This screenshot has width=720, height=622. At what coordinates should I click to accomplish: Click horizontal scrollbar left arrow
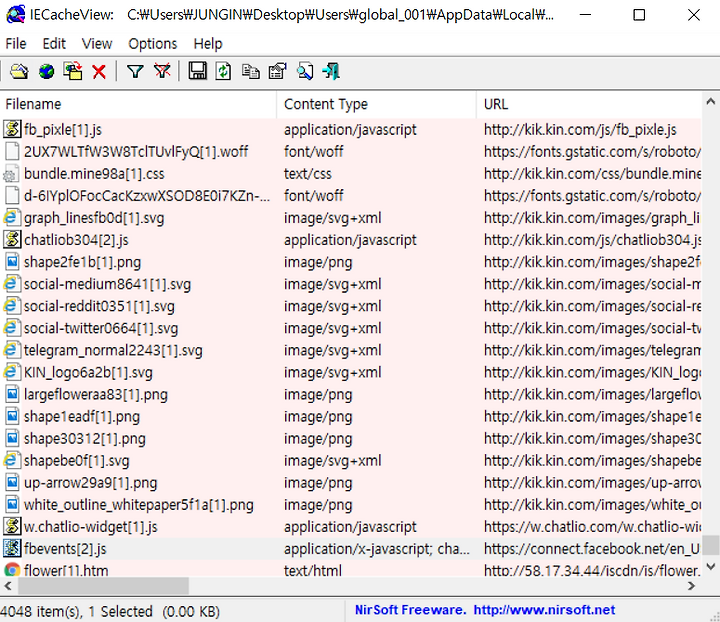point(8,586)
